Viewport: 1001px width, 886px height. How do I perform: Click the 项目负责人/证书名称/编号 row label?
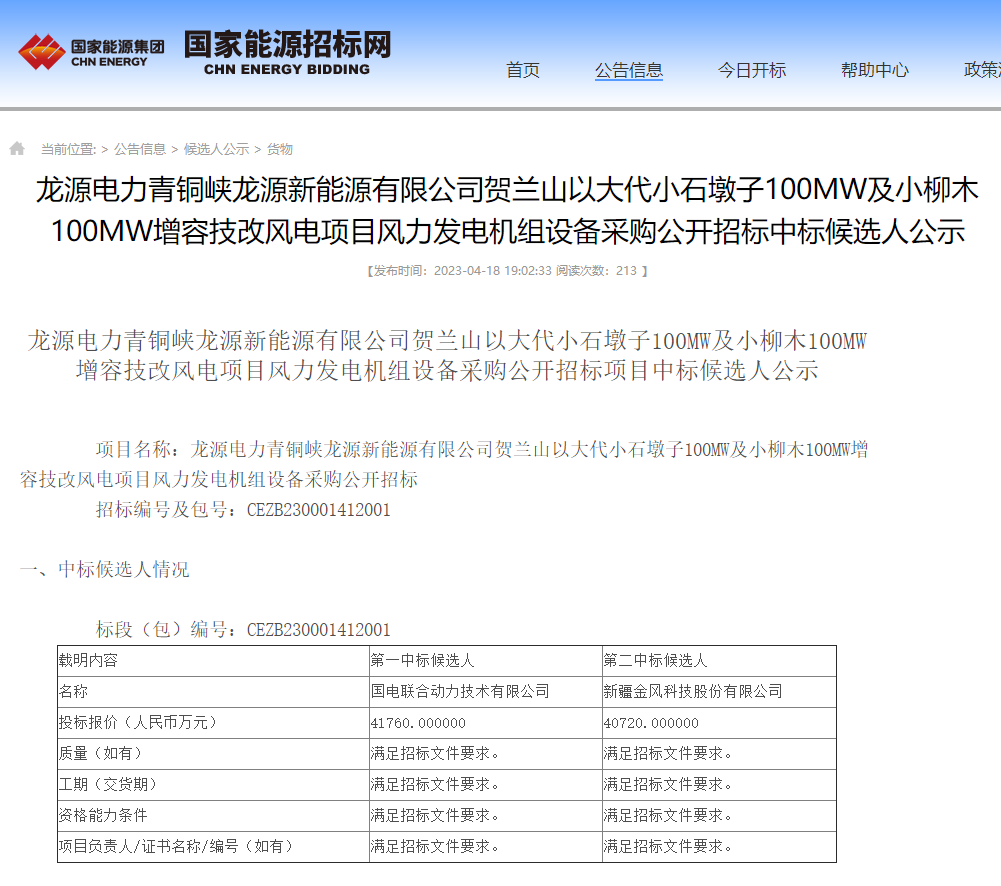click(x=213, y=847)
